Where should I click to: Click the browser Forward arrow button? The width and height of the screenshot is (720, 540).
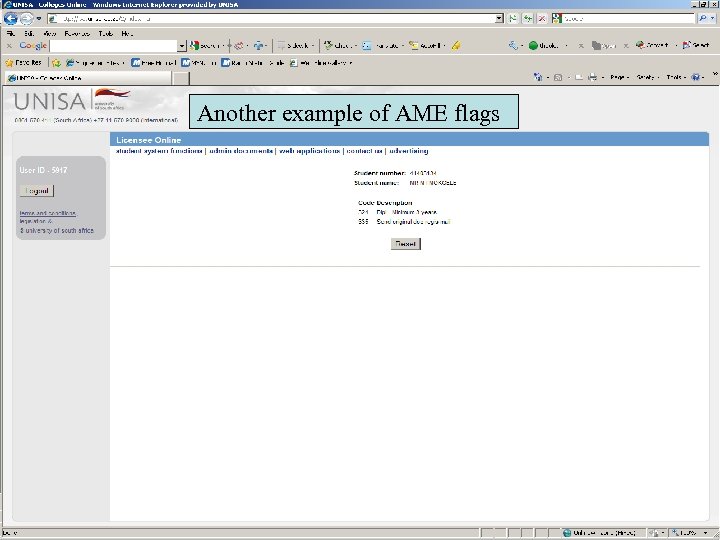[27, 18]
